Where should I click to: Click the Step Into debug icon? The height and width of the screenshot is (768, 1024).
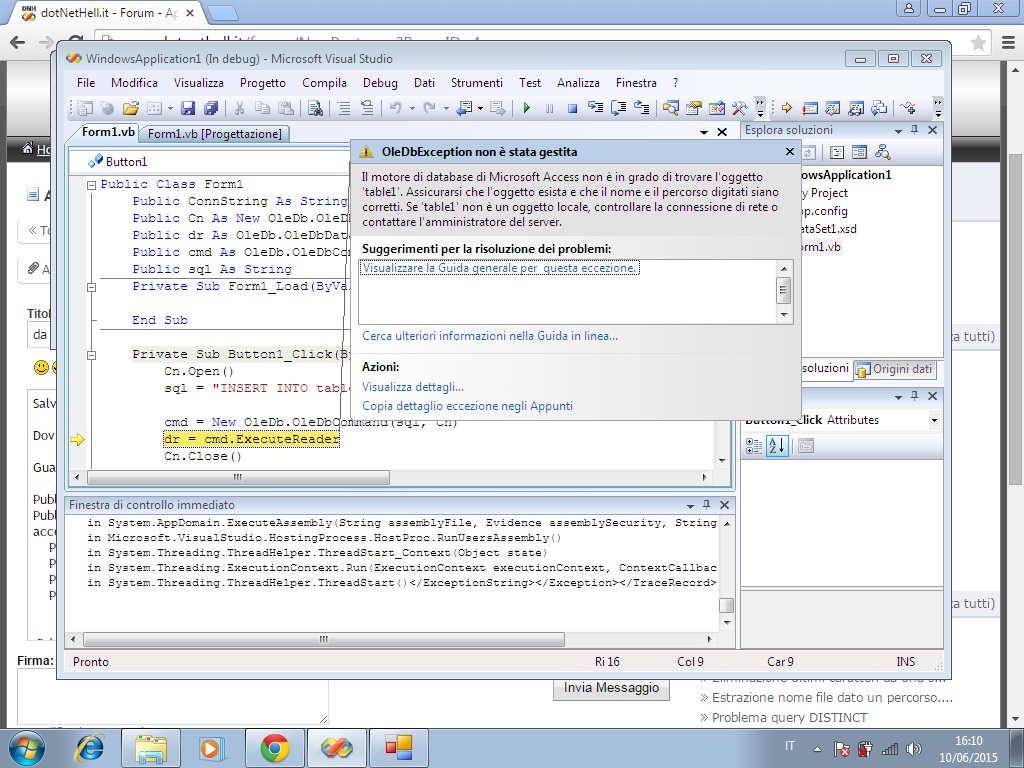(595, 108)
